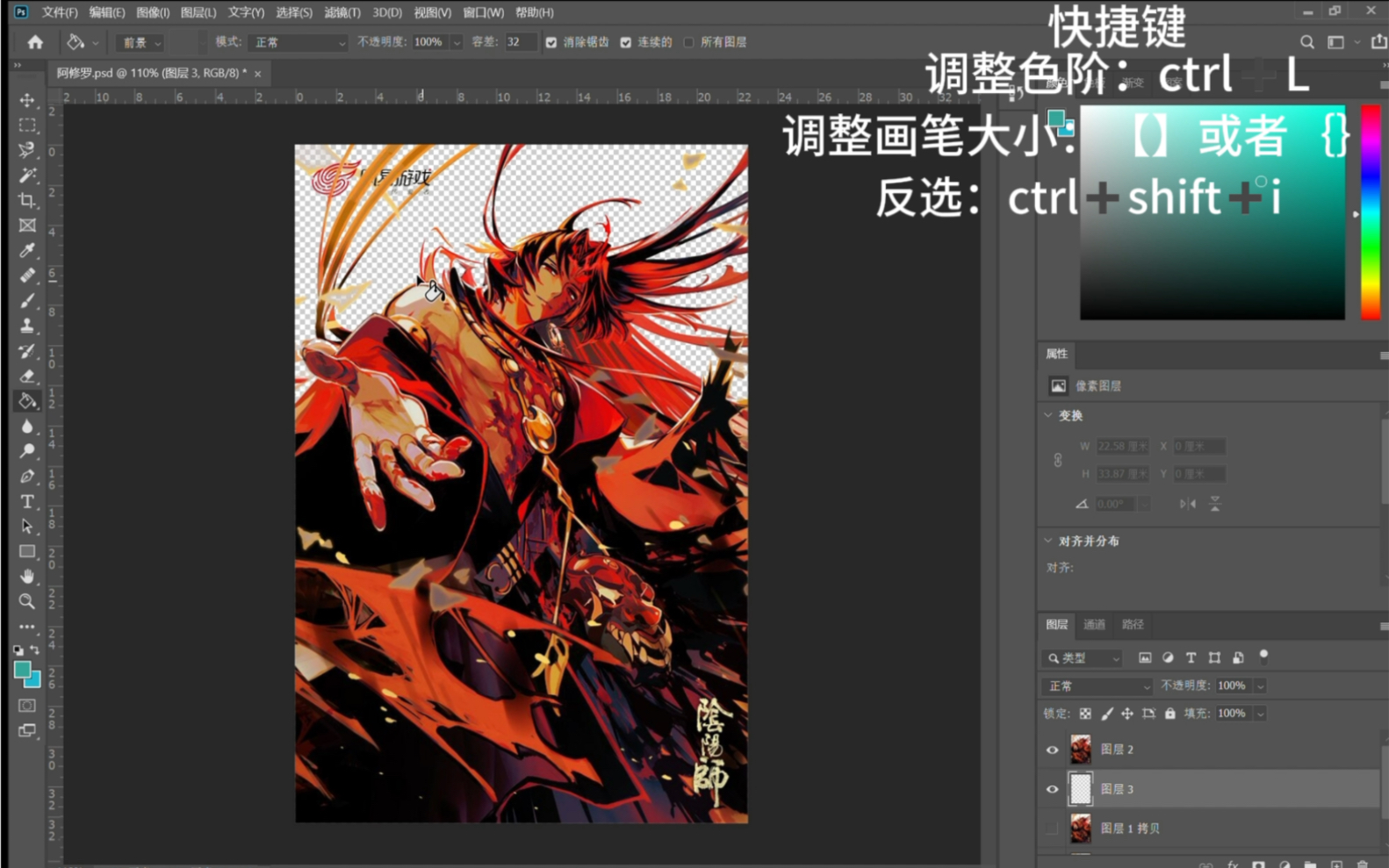Select the Hand tool
Image resolution: width=1389 pixels, height=868 pixels.
tap(27, 577)
